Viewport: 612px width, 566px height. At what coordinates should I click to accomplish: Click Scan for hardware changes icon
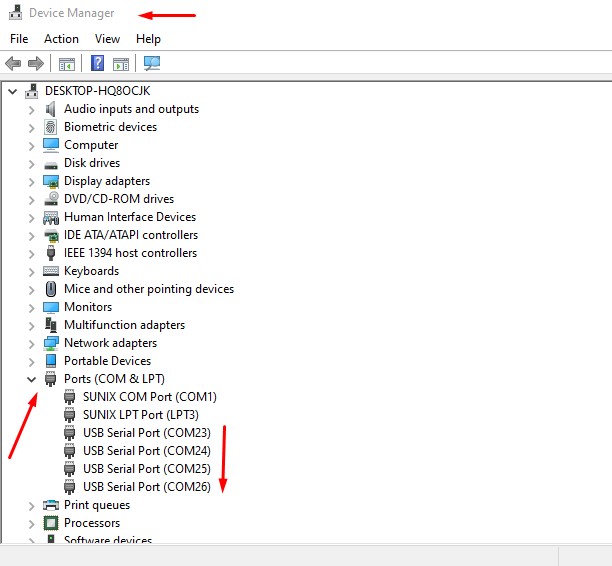pyautogui.click(x=152, y=63)
